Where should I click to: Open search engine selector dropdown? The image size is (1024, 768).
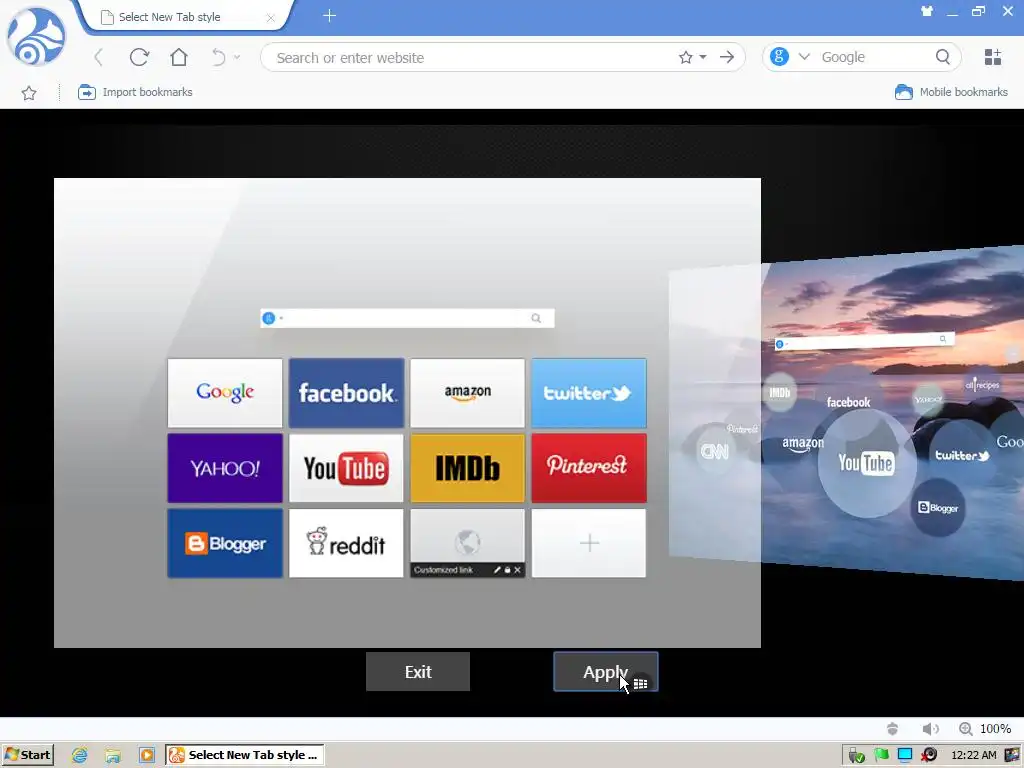tap(804, 57)
